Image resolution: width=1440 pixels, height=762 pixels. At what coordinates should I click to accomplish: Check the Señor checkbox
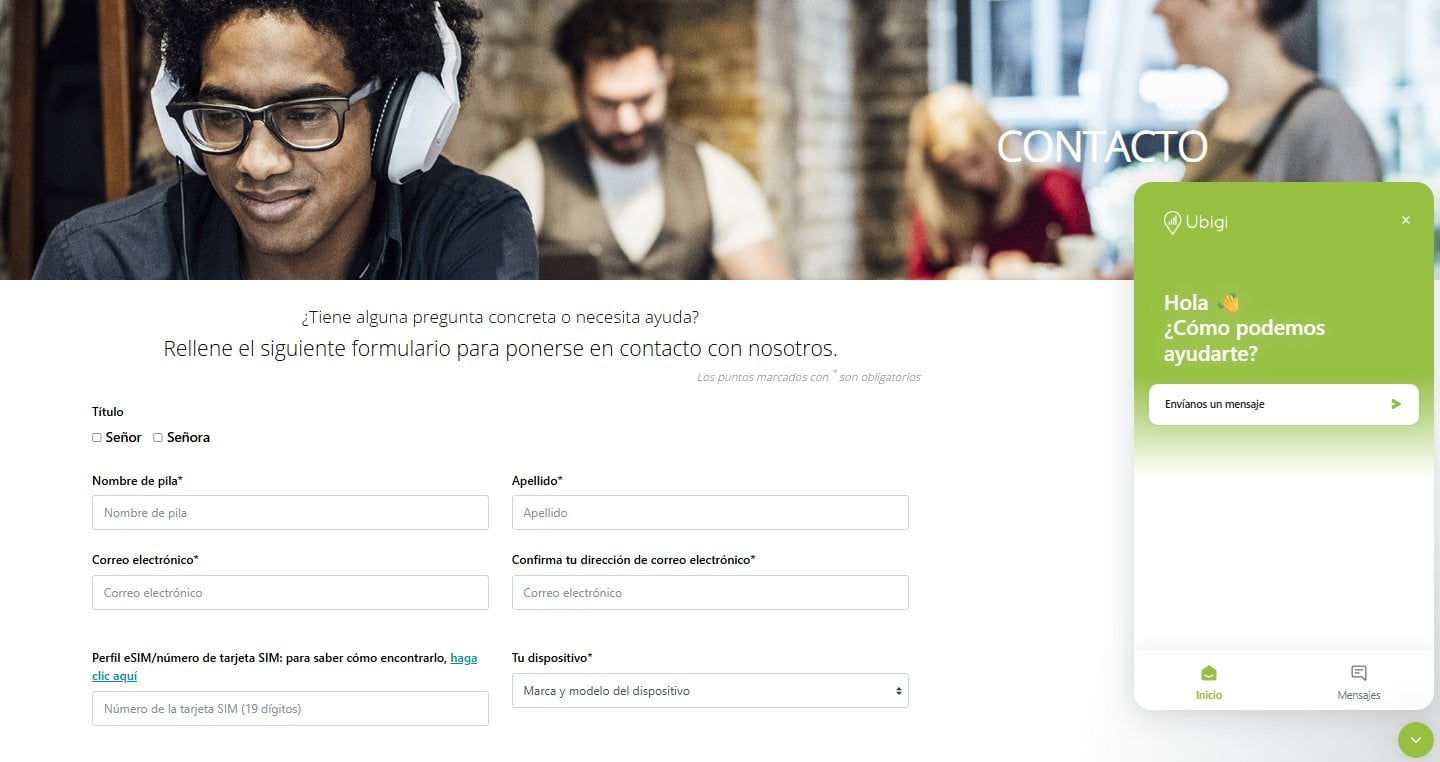97,437
